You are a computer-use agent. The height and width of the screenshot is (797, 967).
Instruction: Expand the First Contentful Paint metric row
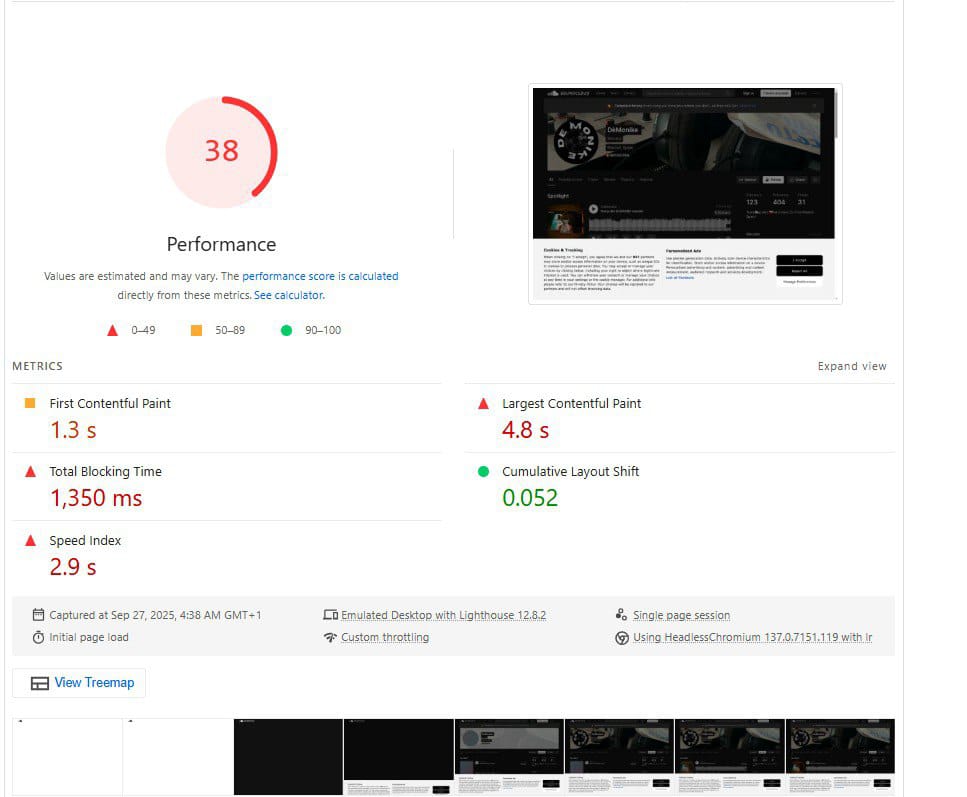pos(227,418)
